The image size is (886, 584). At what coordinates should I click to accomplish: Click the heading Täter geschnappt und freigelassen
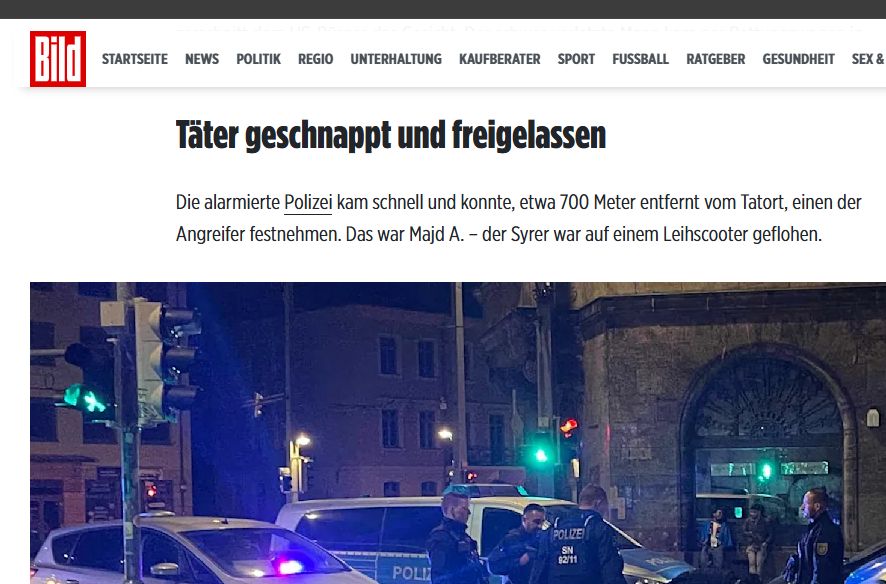coord(390,136)
